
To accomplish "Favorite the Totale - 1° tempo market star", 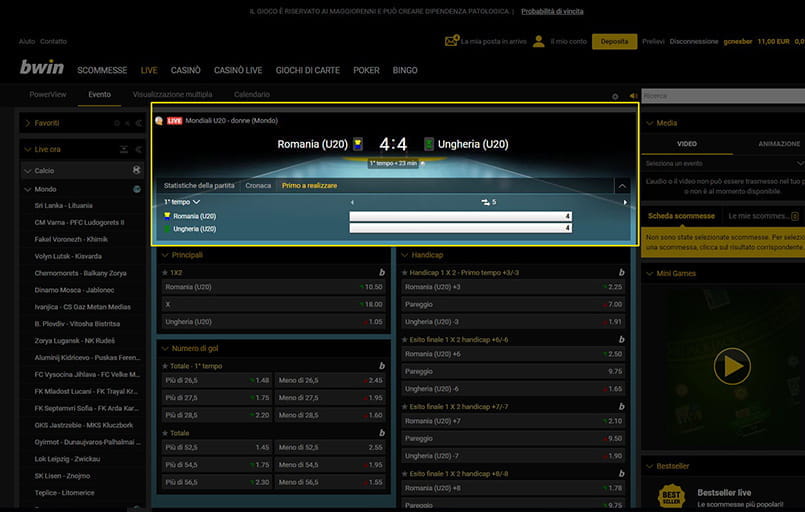I will 165,366.
